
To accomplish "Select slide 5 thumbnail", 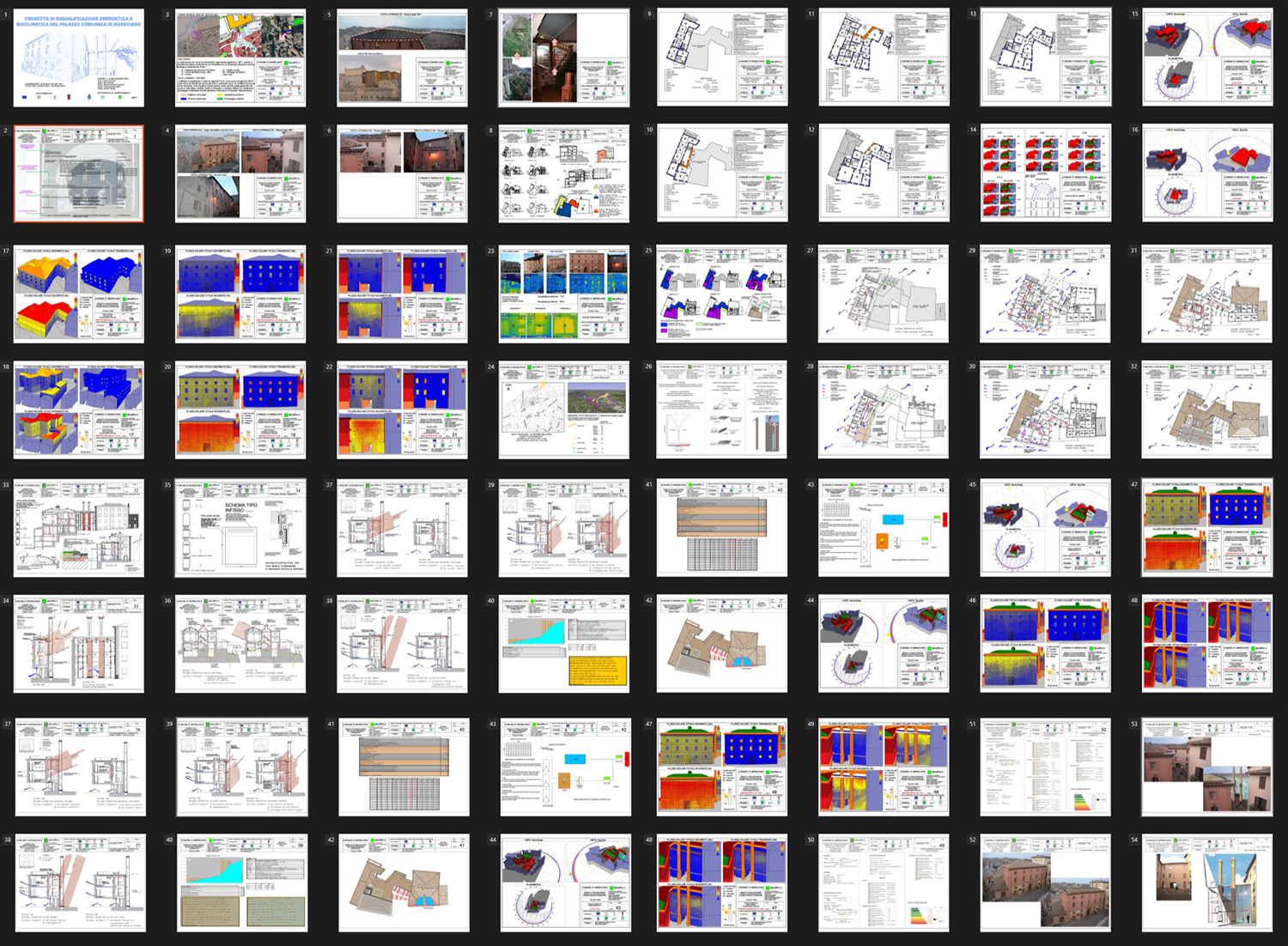I will (x=403, y=58).
